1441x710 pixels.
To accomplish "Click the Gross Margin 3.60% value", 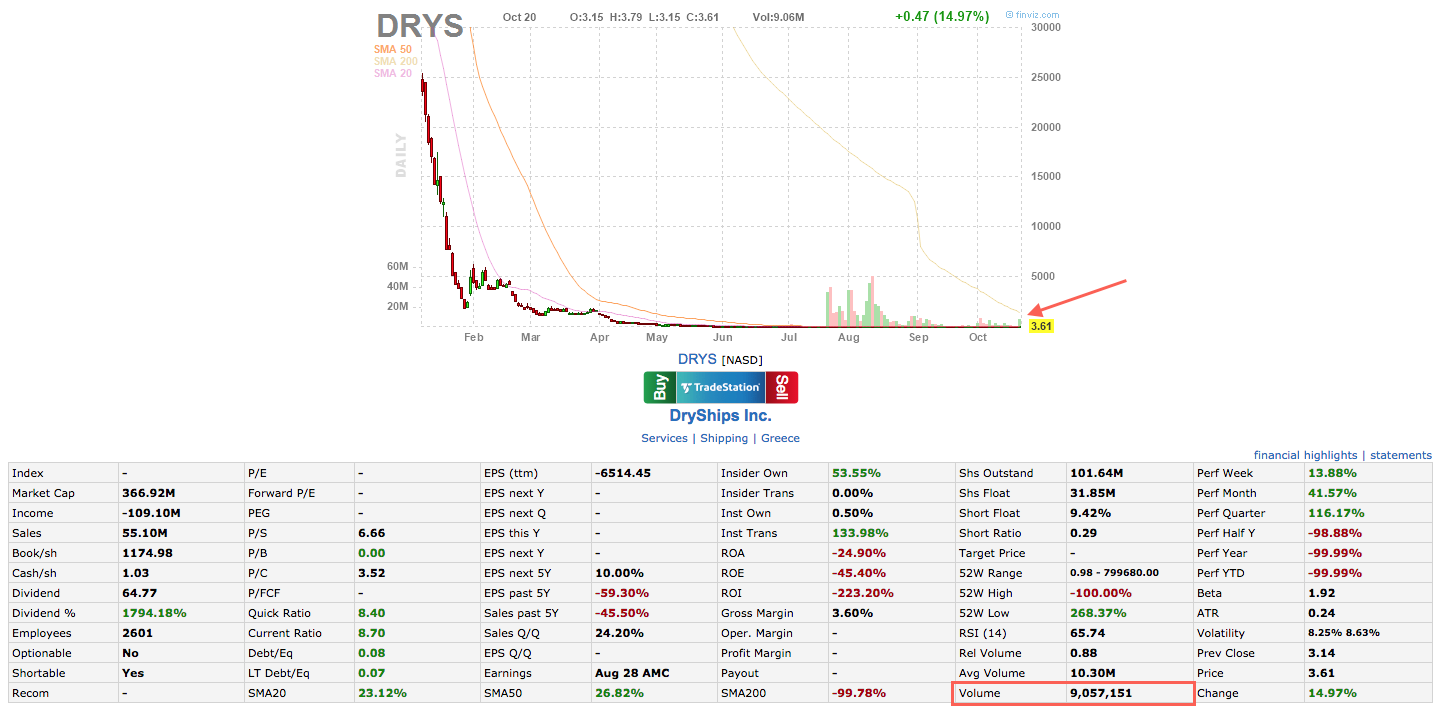I will pyautogui.click(x=851, y=613).
